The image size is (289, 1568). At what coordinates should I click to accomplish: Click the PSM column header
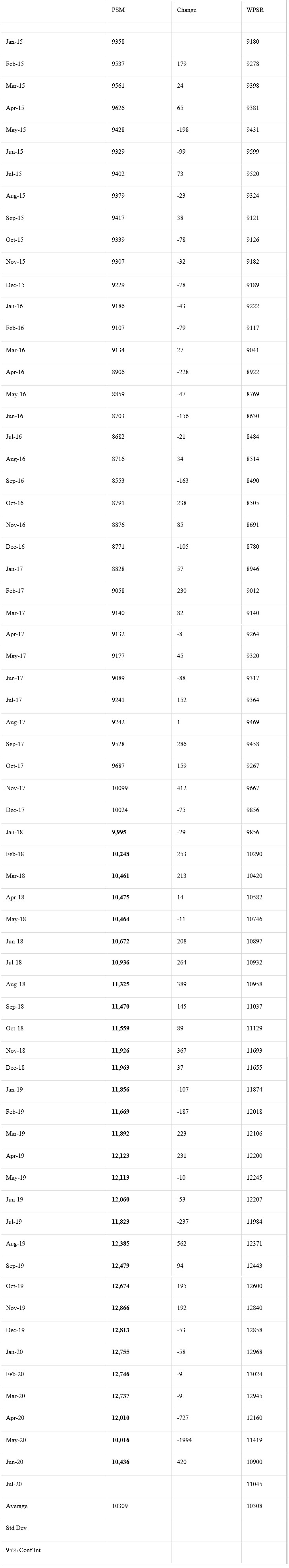[118, 10]
